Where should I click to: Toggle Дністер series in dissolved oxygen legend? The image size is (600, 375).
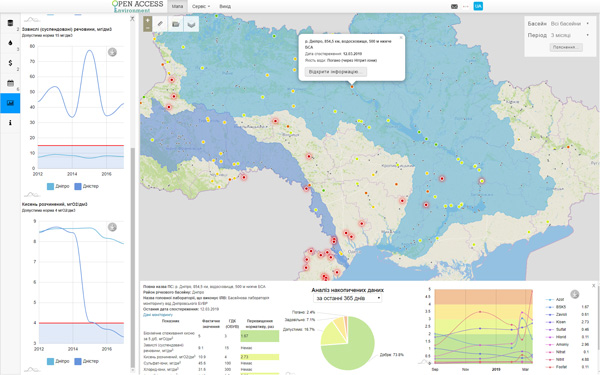click(x=86, y=361)
